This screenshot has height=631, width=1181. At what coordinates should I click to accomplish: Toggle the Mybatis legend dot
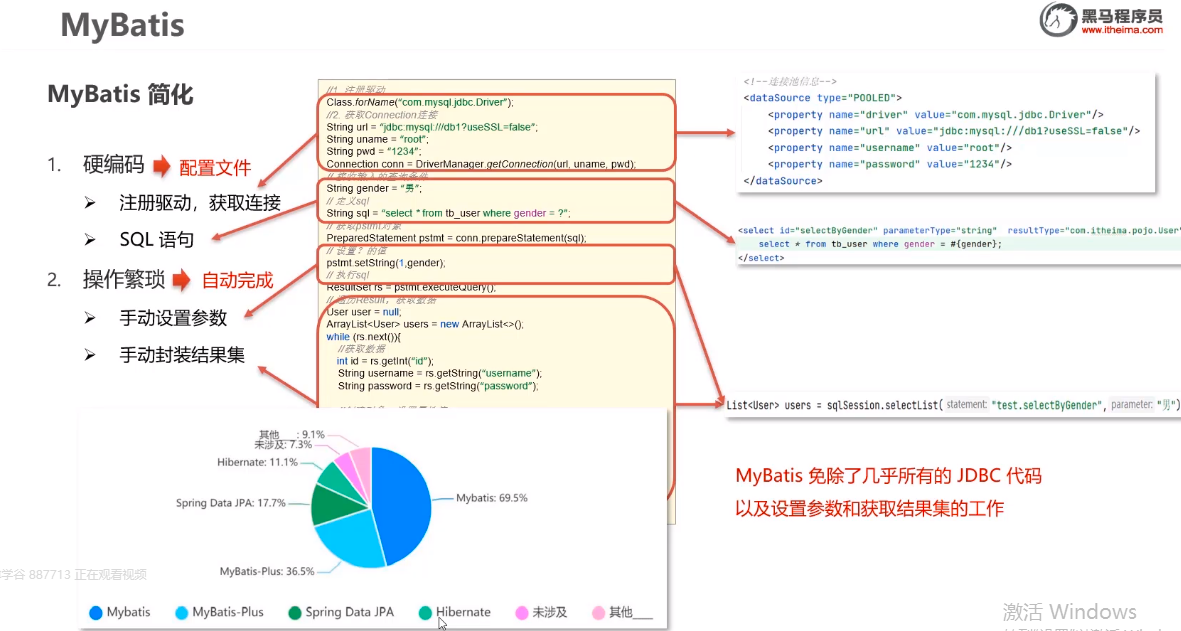(96, 613)
